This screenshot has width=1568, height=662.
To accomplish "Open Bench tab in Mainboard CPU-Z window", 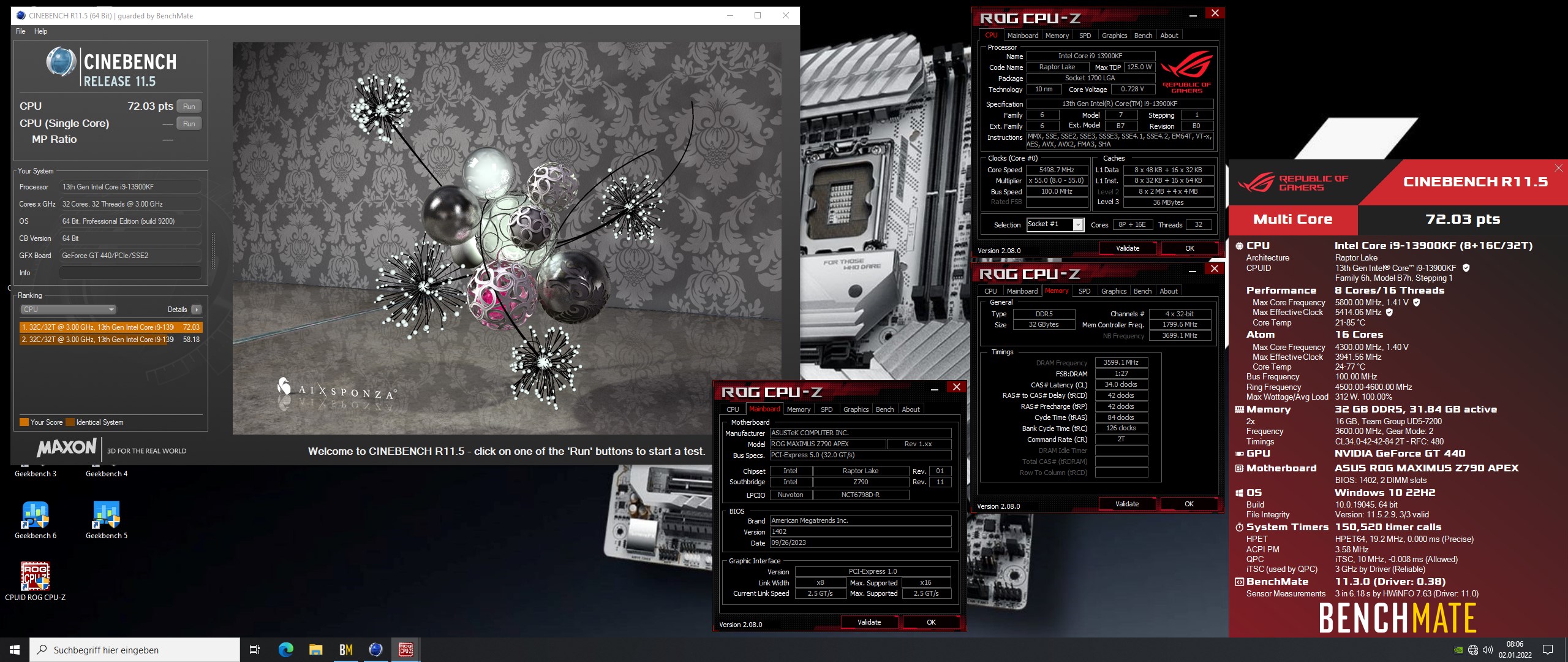I will [884, 409].
